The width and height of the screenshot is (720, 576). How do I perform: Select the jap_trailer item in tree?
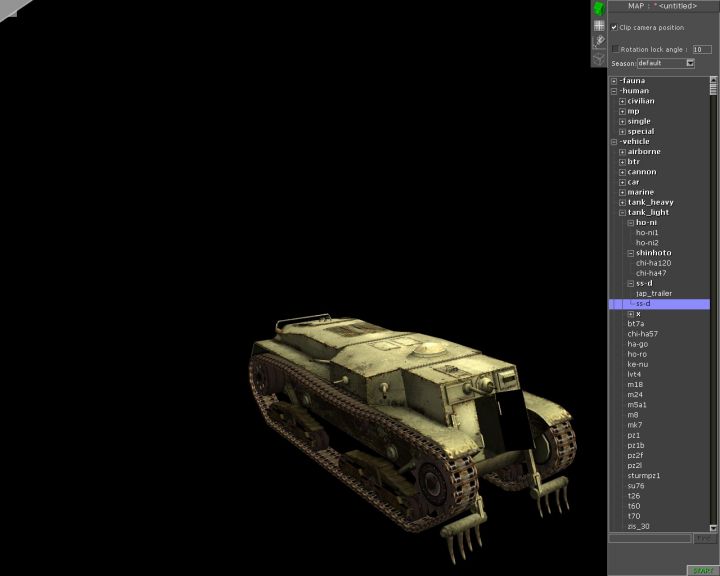653,293
